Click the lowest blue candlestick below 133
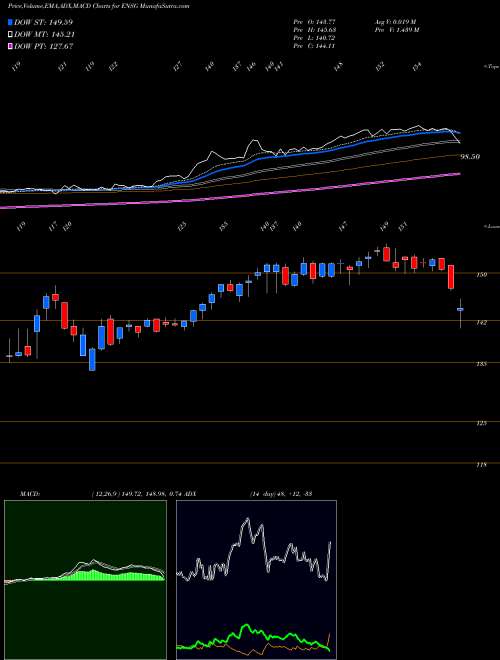500x660 pixels. click(92, 359)
